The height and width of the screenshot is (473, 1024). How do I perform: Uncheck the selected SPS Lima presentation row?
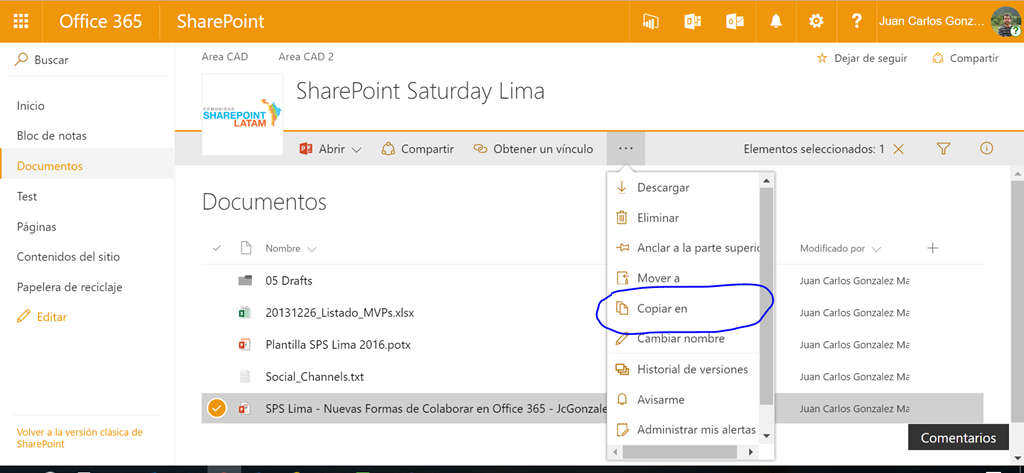click(216, 408)
